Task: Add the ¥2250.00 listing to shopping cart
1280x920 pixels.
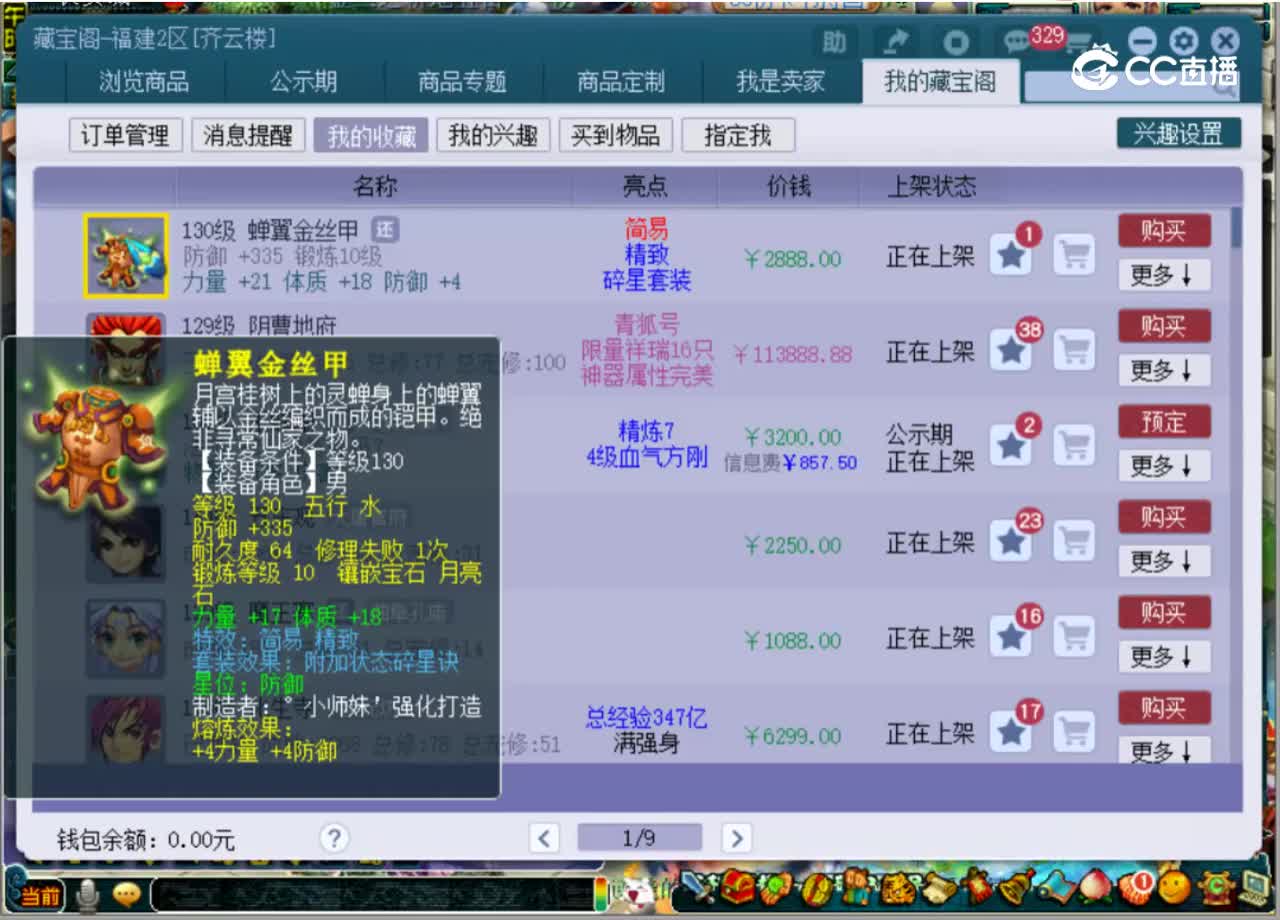Action: pyautogui.click(x=1075, y=541)
